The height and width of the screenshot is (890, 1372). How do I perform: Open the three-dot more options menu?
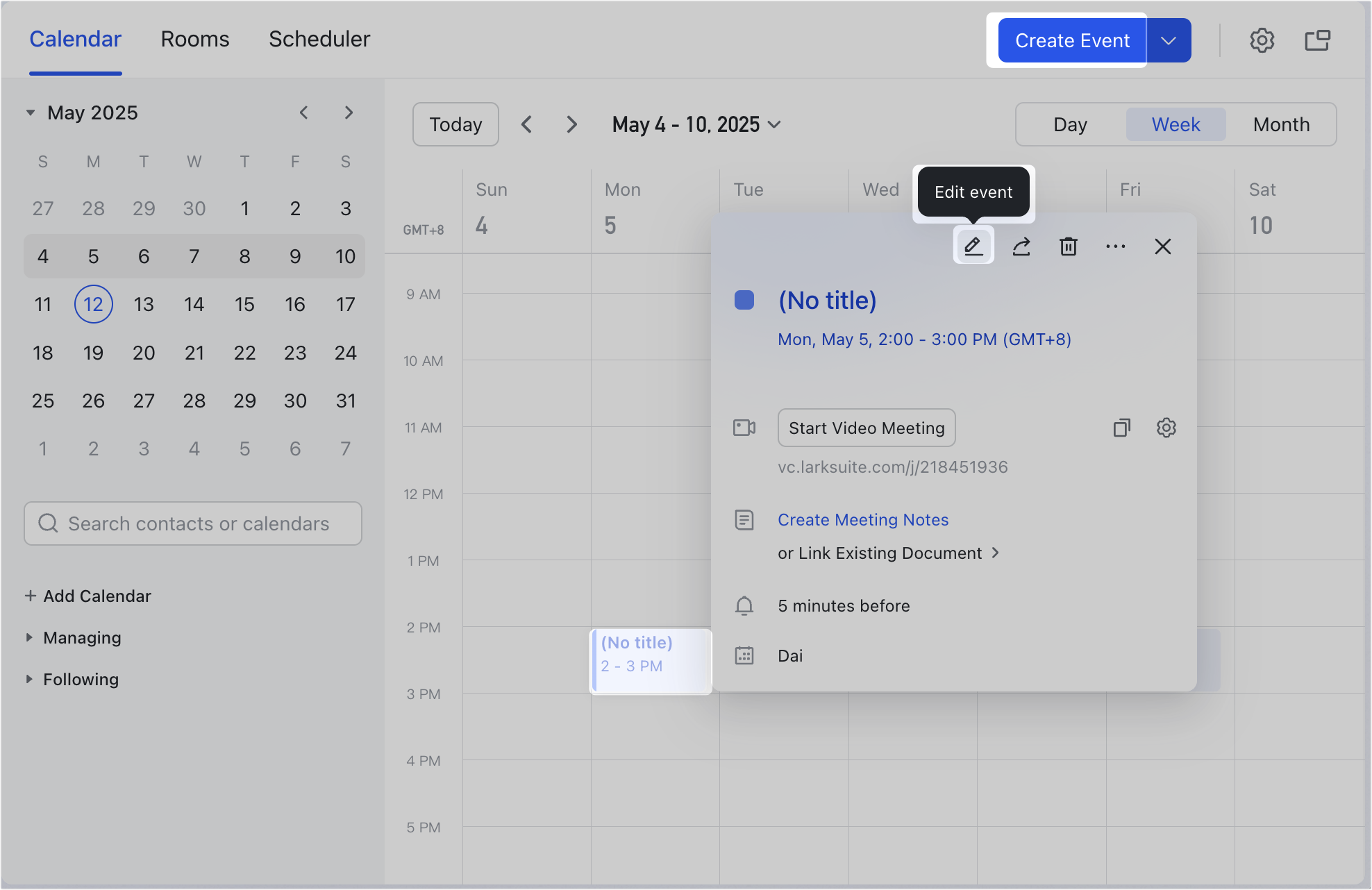pyautogui.click(x=1116, y=246)
